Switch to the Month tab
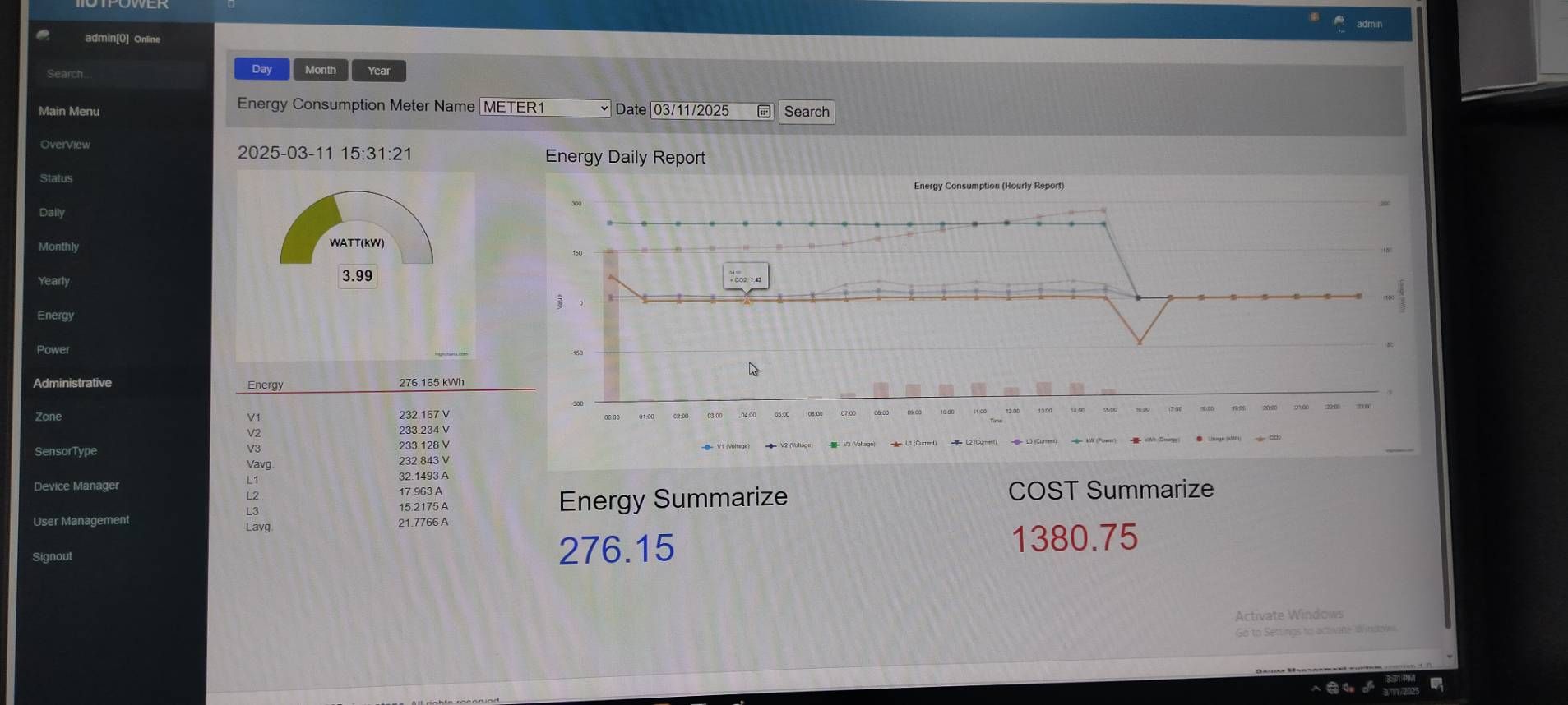 (x=320, y=70)
